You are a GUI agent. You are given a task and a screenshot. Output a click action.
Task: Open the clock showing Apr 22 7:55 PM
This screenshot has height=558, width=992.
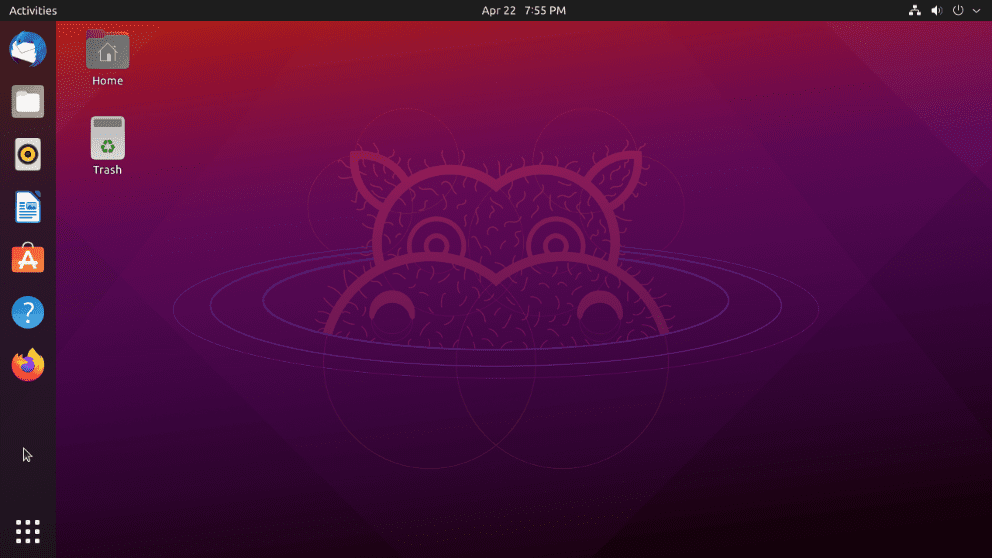click(524, 10)
